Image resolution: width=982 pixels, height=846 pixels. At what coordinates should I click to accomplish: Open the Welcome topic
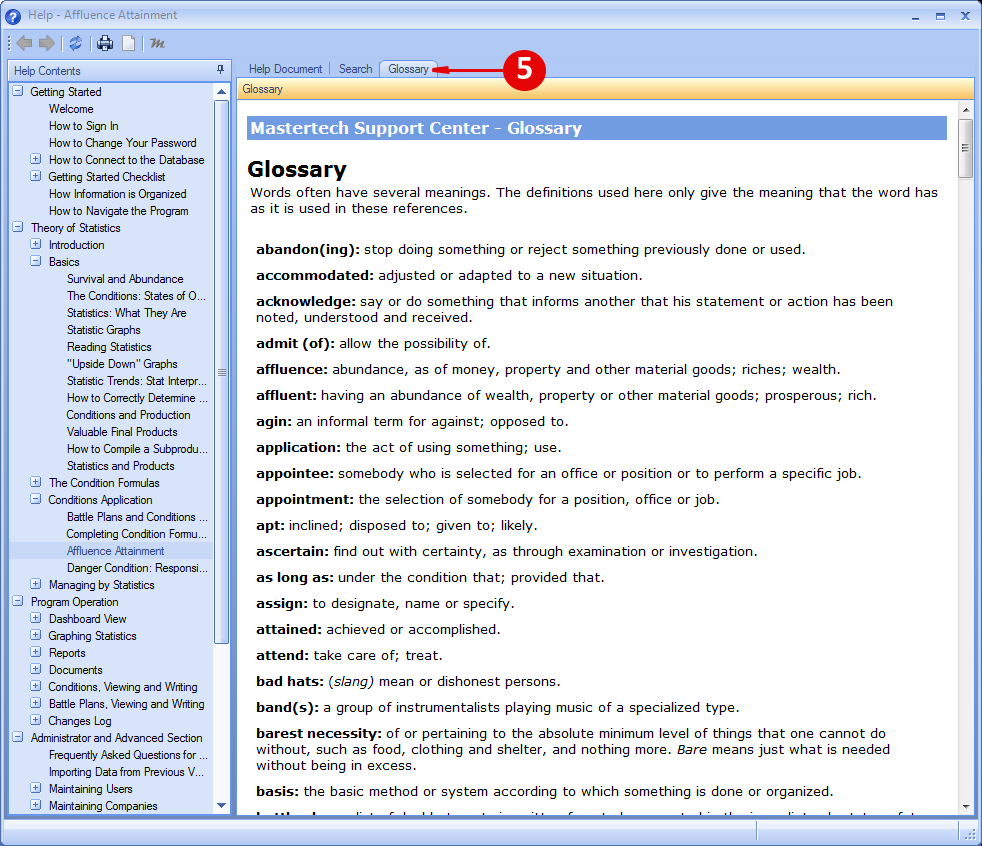(x=71, y=108)
